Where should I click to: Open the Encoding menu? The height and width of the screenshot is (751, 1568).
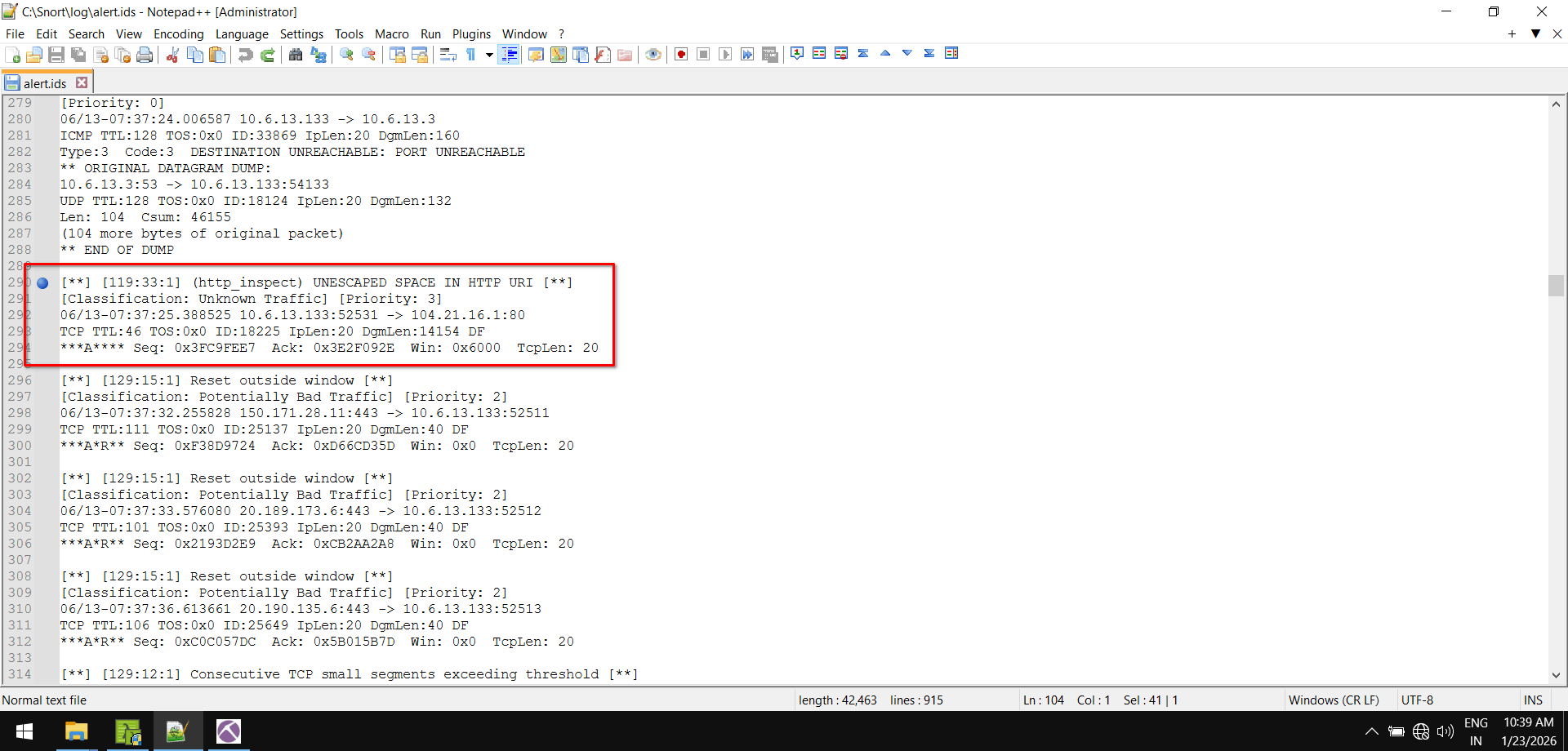coord(178,33)
